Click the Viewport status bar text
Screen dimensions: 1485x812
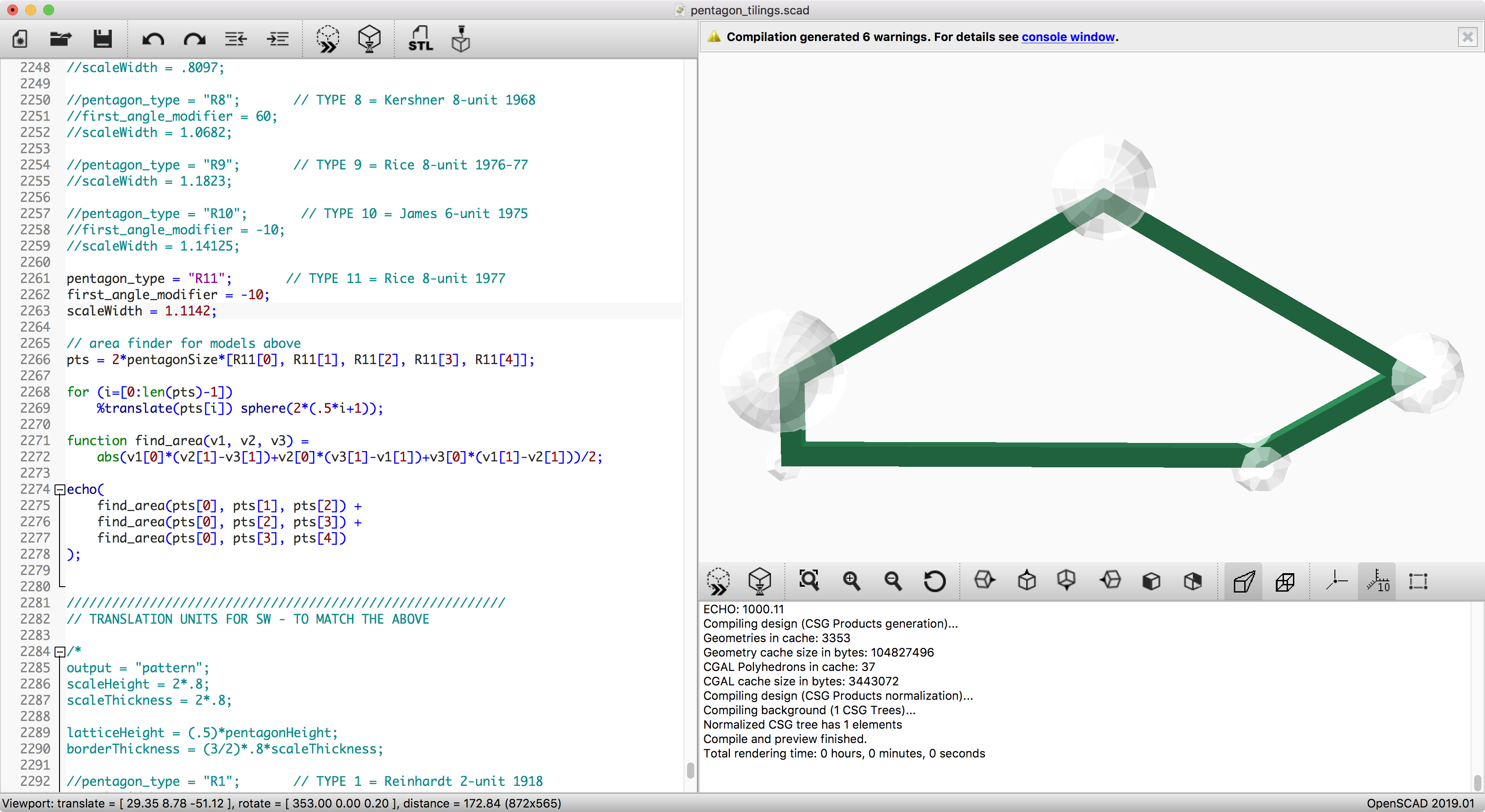pyautogui.click(x=282, y=803)
